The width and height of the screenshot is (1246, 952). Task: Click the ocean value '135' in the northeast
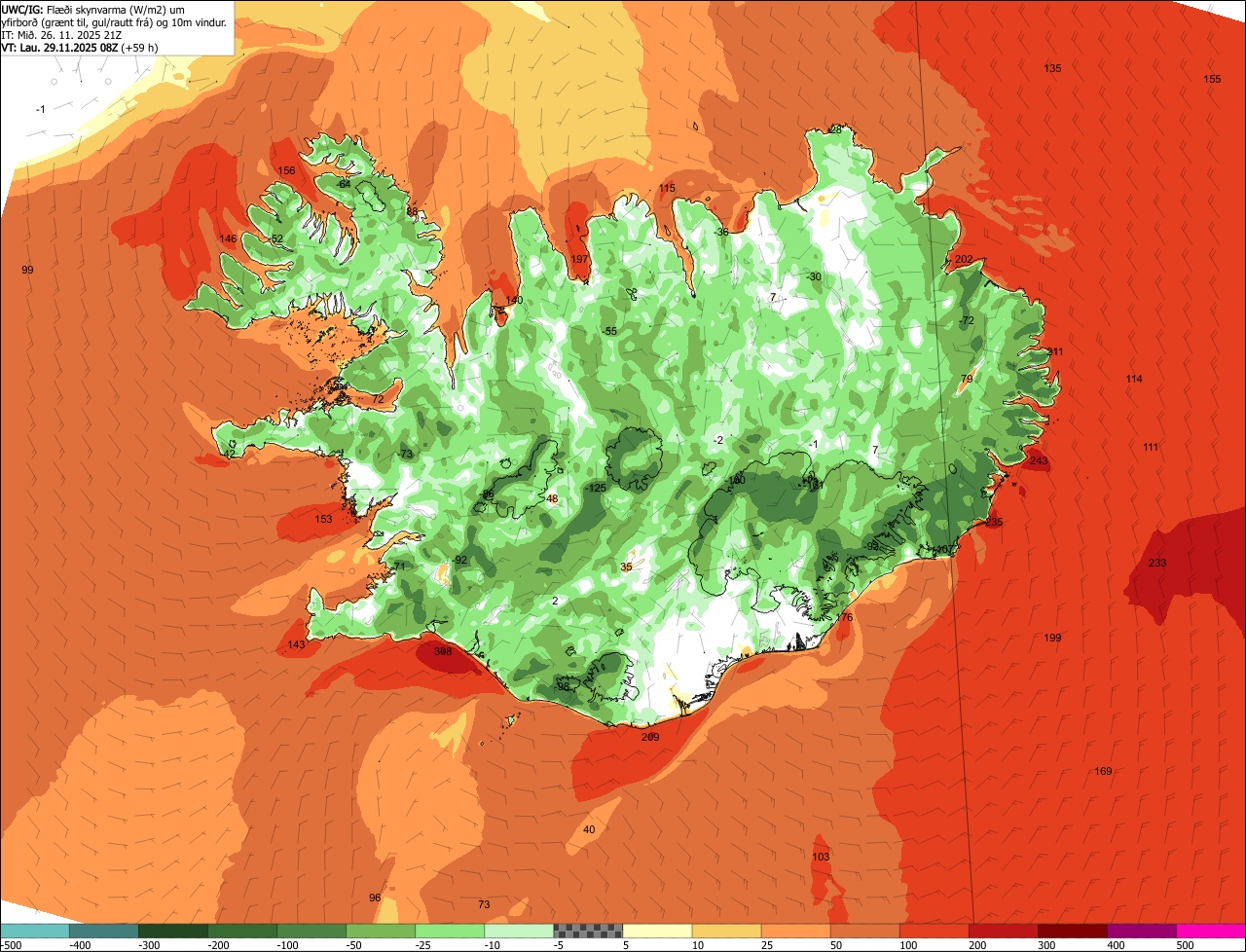[x=1052, y=68]
